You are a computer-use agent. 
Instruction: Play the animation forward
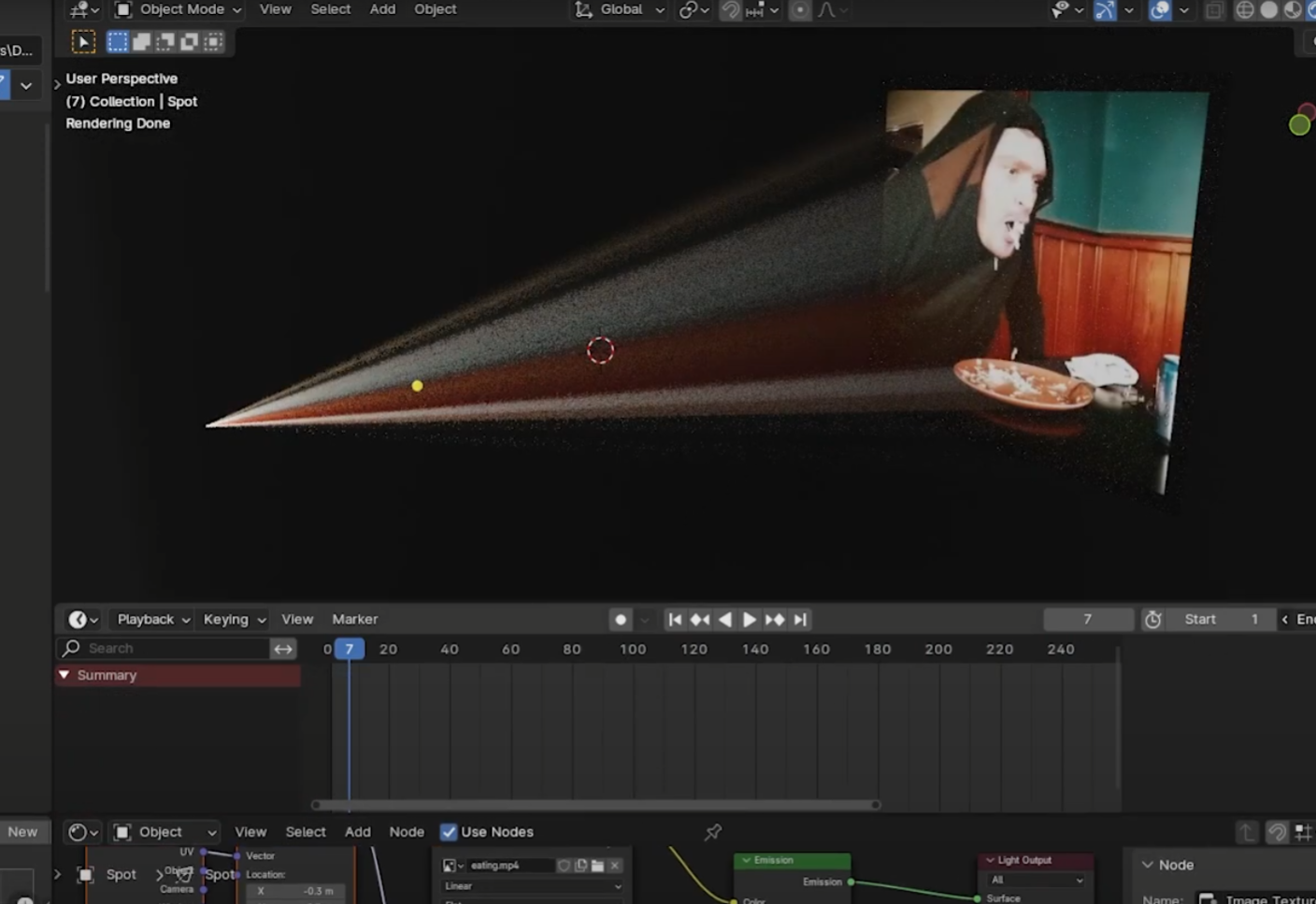tap(750, 619)
